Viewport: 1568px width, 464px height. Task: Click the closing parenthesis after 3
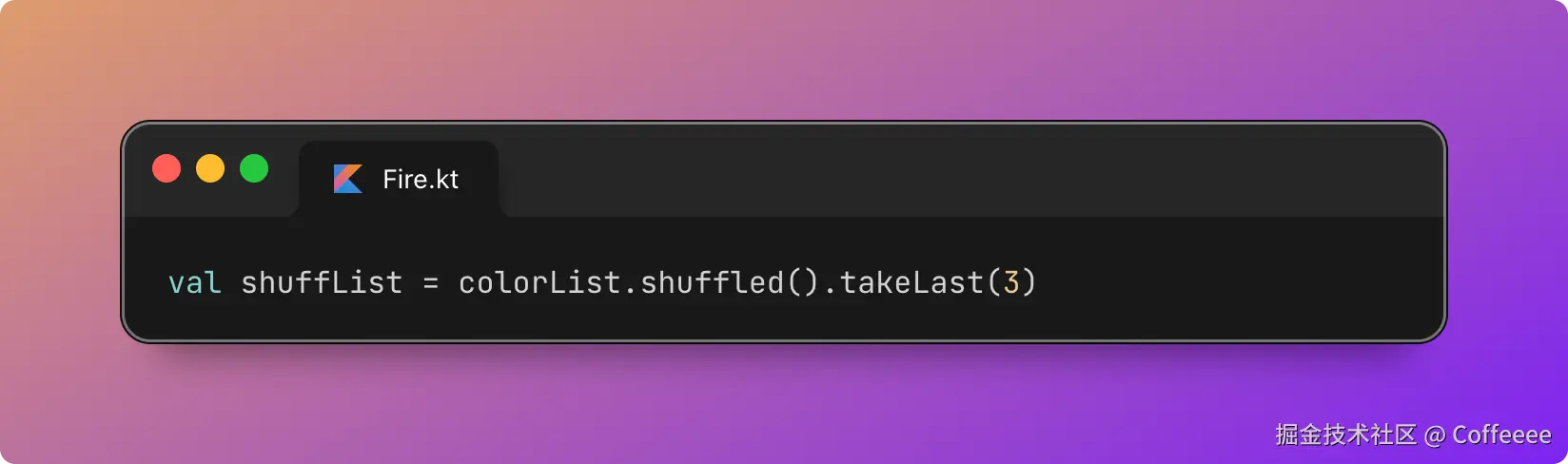[1029, 282]
